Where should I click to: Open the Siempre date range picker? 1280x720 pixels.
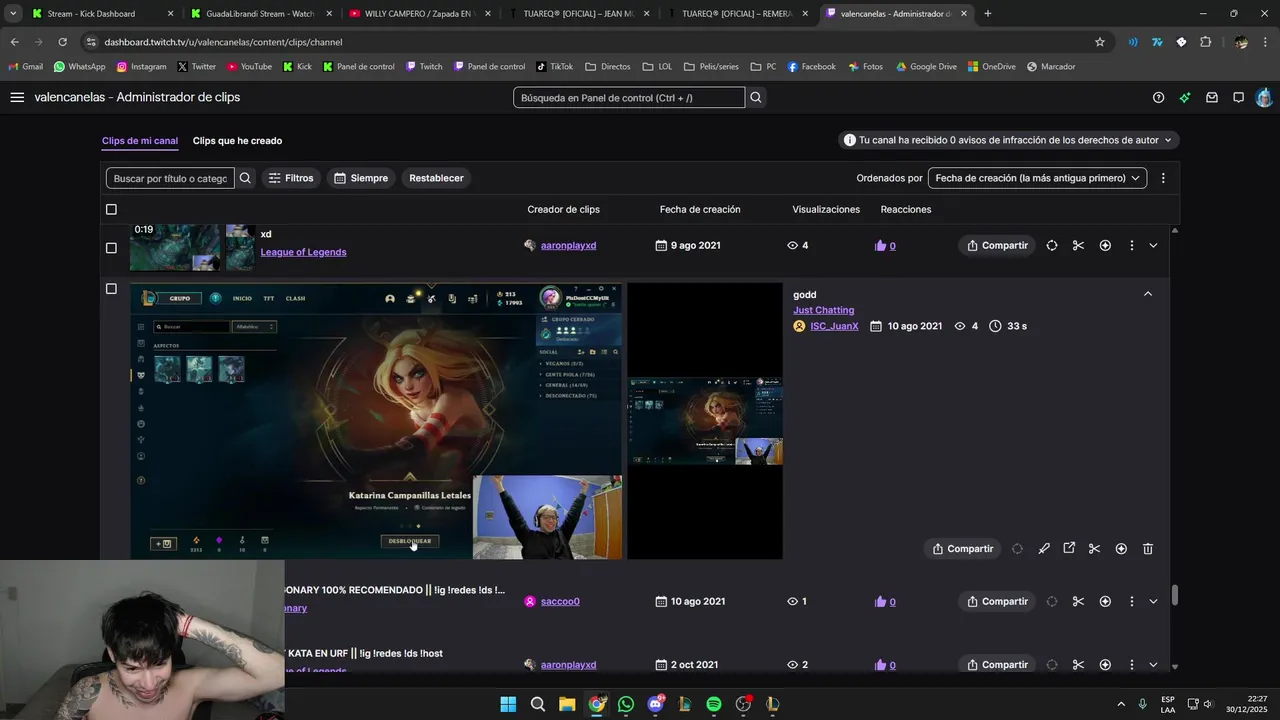tap(361, 178)
